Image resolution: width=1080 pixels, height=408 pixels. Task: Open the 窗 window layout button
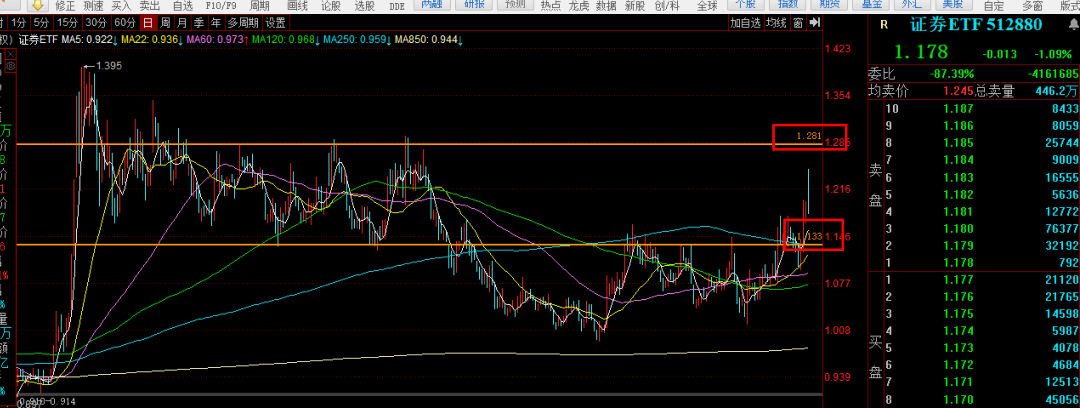click(799, 22)
